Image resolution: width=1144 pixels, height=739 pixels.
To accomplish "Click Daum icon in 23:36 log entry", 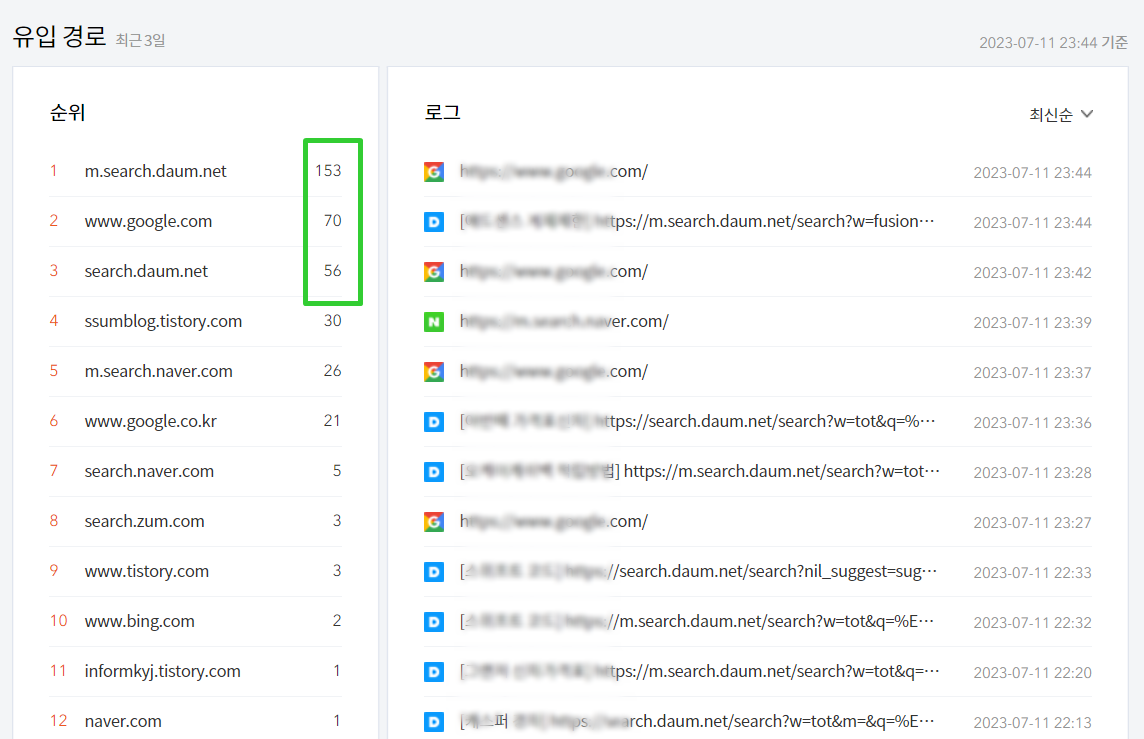I will (x=434, y=422).
